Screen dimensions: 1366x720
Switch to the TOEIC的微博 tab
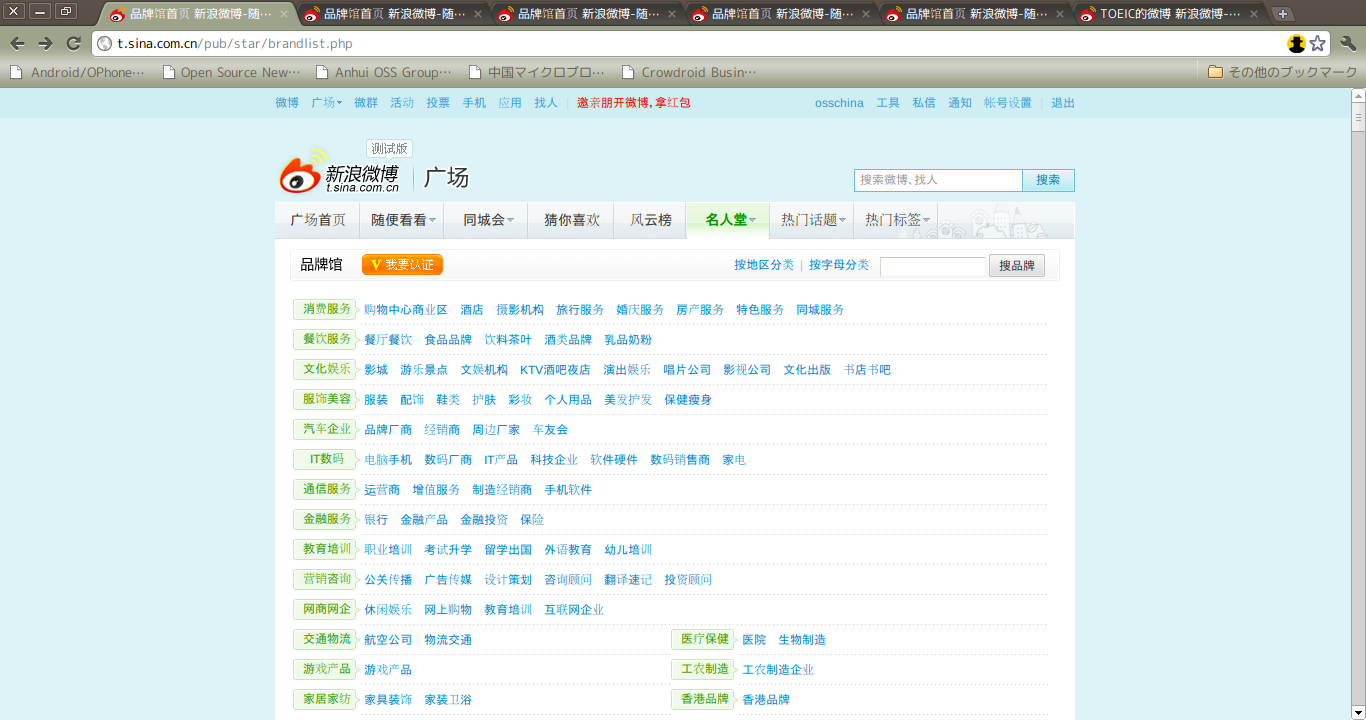[x=1169, y=15]
